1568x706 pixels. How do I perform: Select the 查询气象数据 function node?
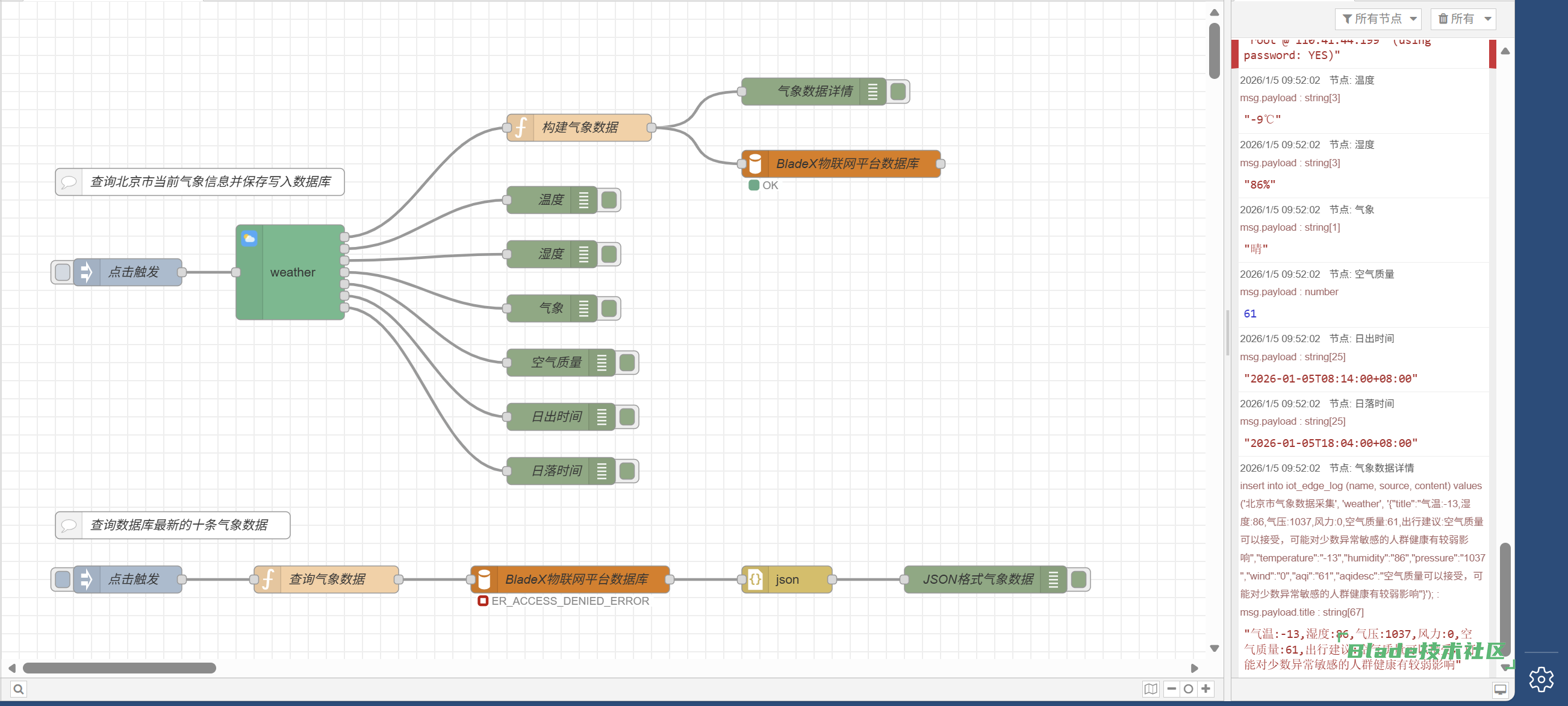327,579
